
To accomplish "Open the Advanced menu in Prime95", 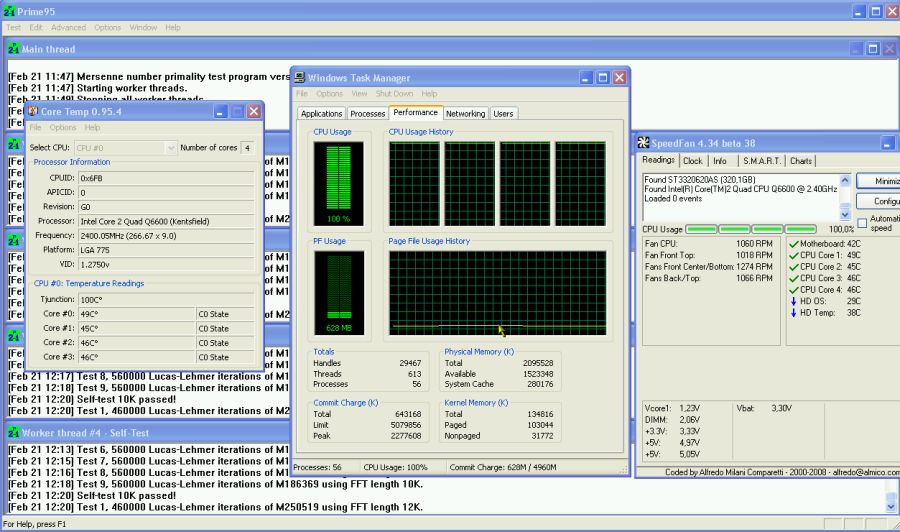I will point(68,27).
